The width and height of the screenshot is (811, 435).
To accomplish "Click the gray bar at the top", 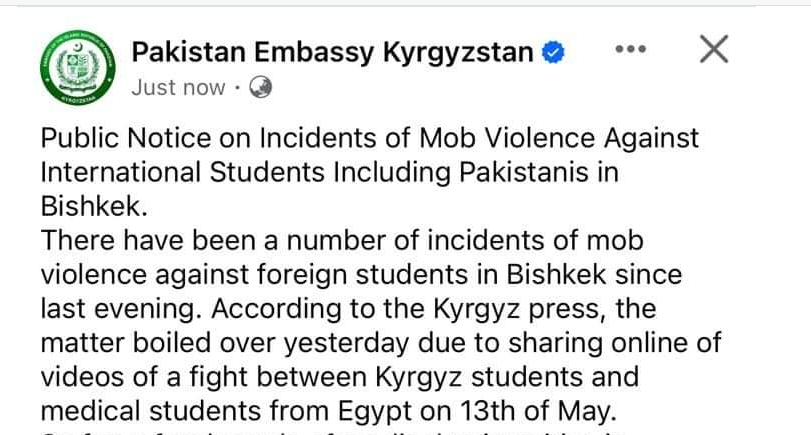I will pos(406,3).
